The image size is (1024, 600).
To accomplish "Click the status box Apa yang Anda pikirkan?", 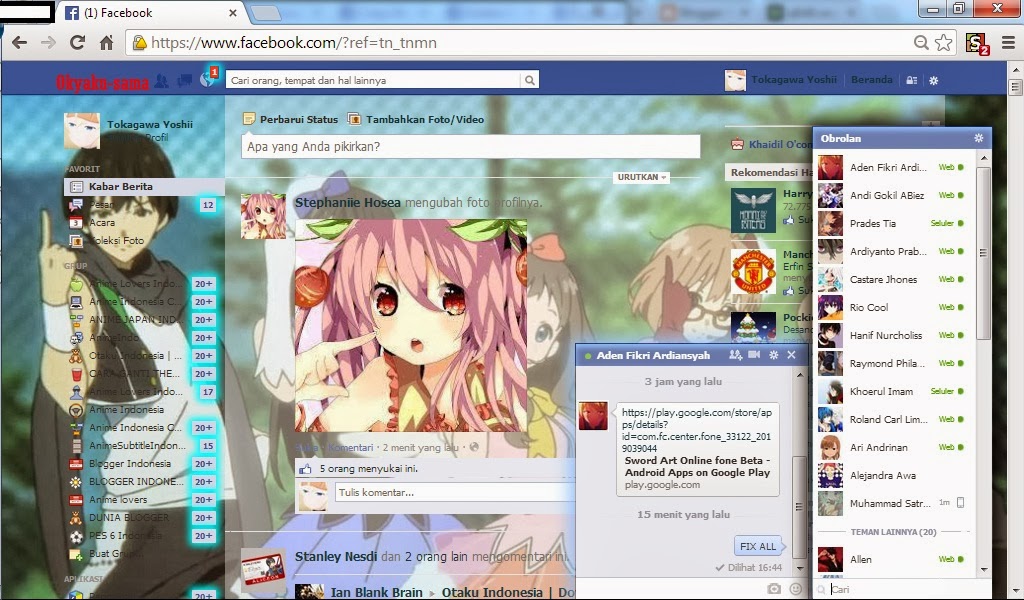I will [x=470, y=147].
